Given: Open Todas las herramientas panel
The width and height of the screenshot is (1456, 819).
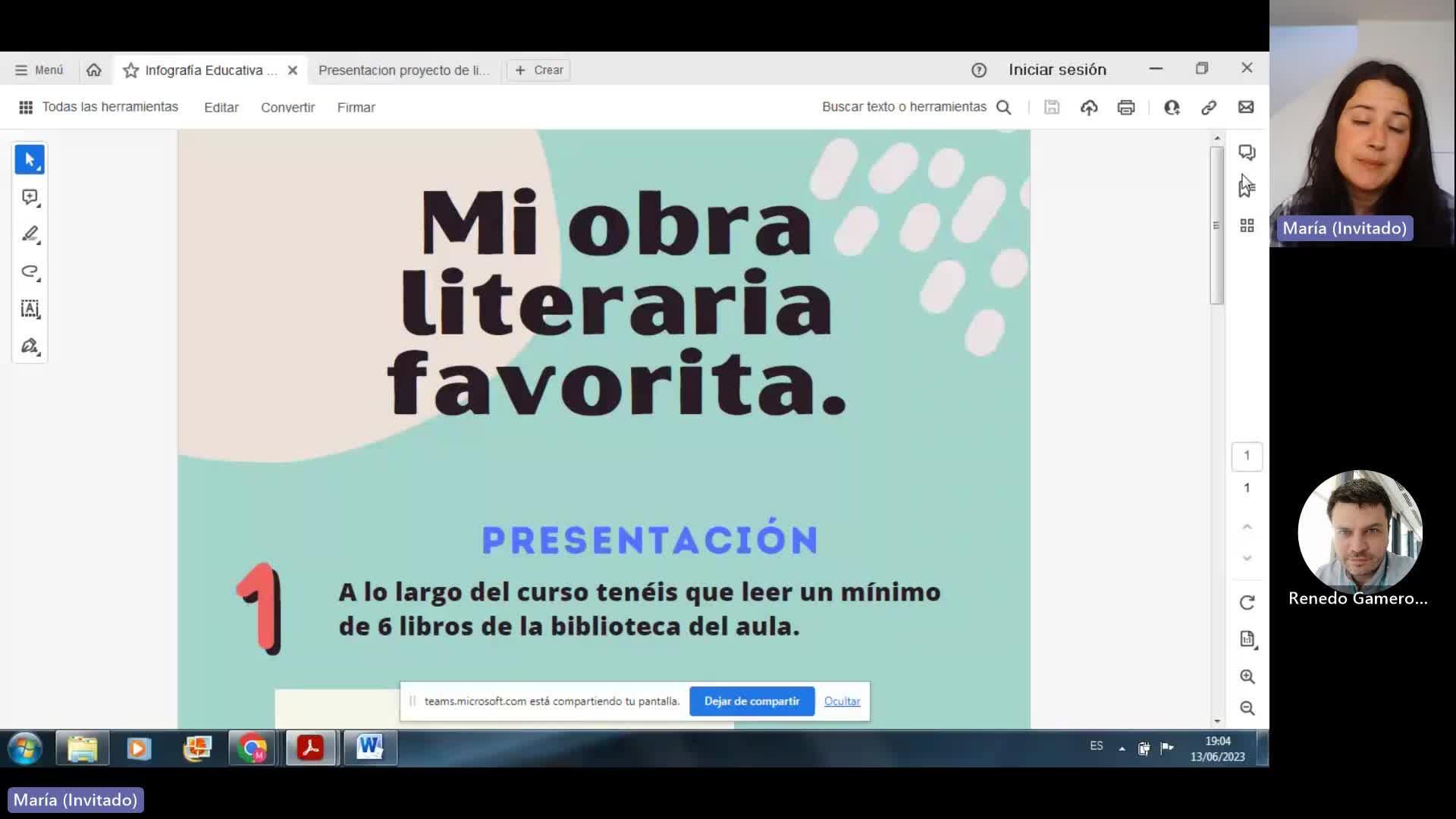Looking at the screenshot, I should [99, 108].
